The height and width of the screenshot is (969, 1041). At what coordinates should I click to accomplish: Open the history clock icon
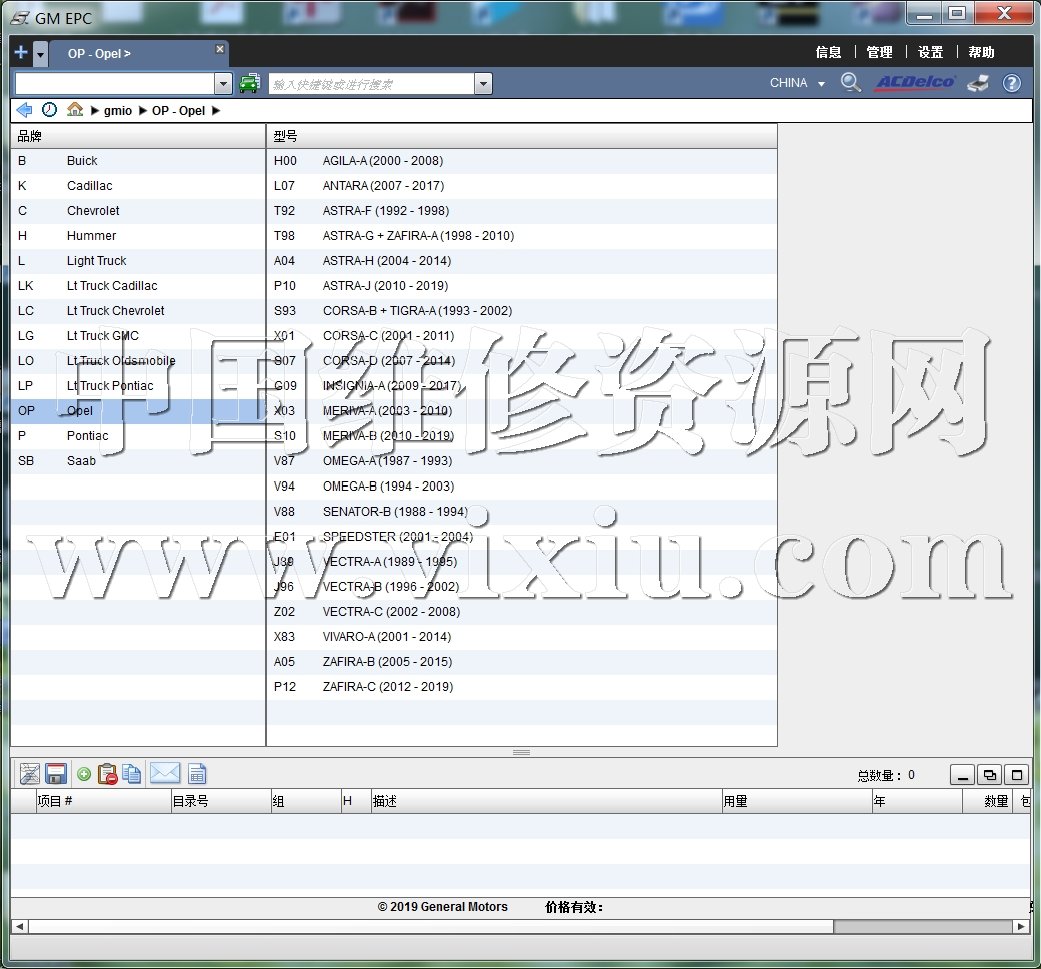(49, 110)
